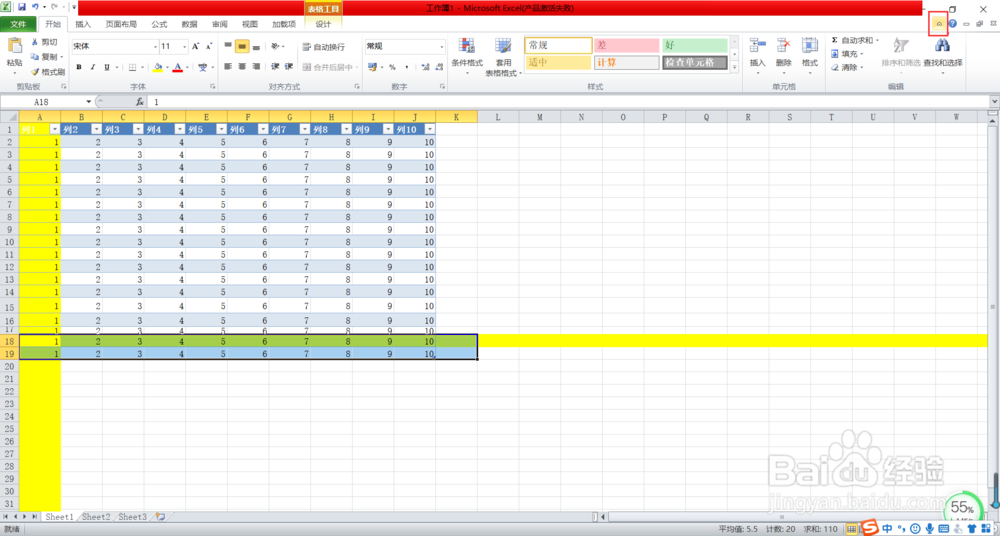
Task: Expand the cell styles gallery
Action: (x=733, y=67)
